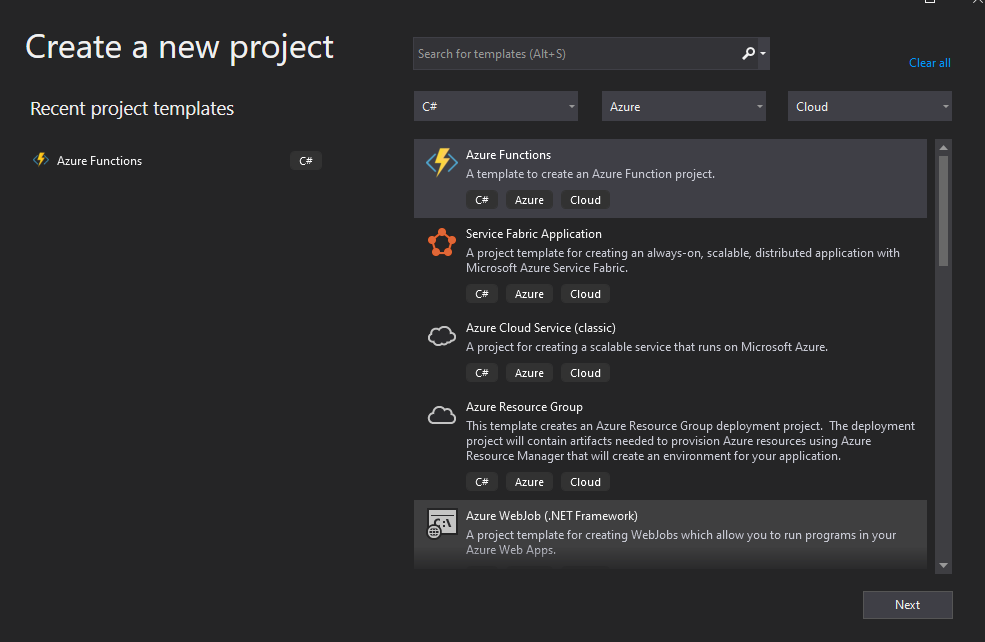Screen dimensions: 985x642
Task: Click the search magnifier icon
Action: (748, 53)
